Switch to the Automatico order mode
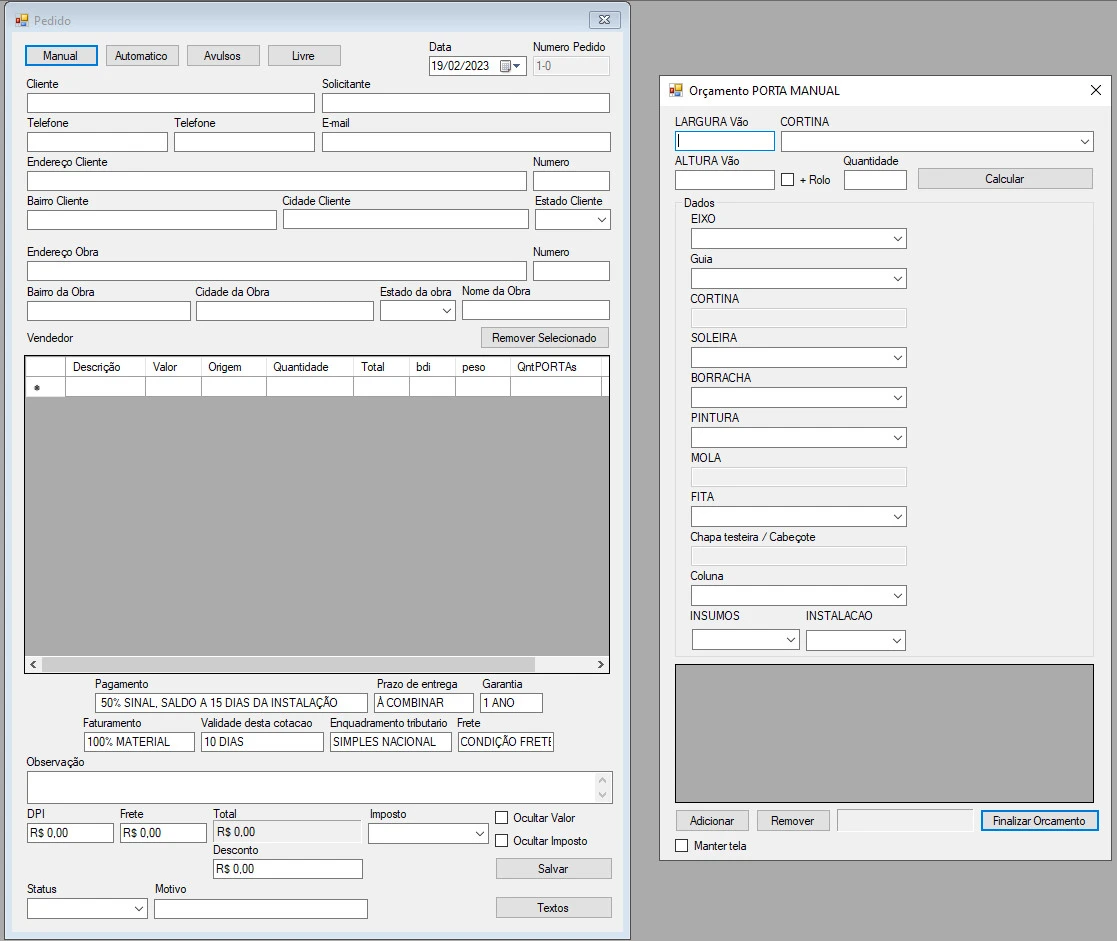 (x=141, y=56)
